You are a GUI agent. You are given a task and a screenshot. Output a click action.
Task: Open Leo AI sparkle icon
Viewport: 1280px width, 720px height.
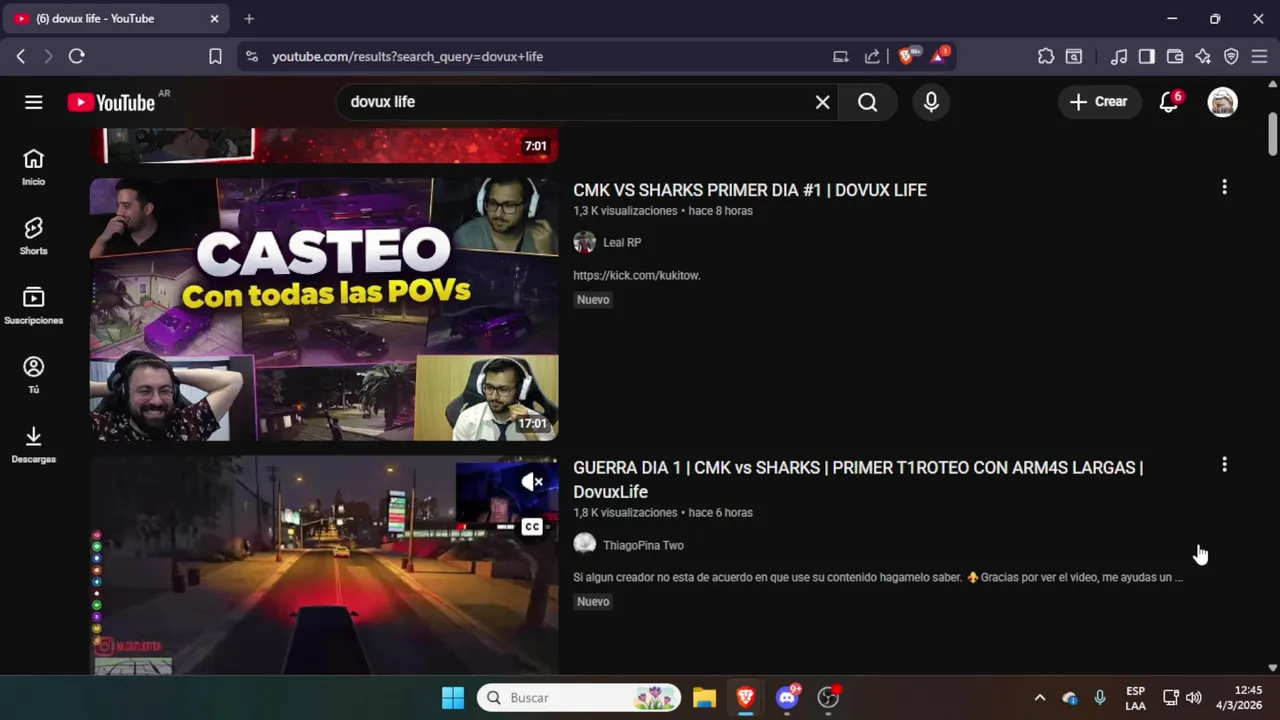pos(1203,57)
